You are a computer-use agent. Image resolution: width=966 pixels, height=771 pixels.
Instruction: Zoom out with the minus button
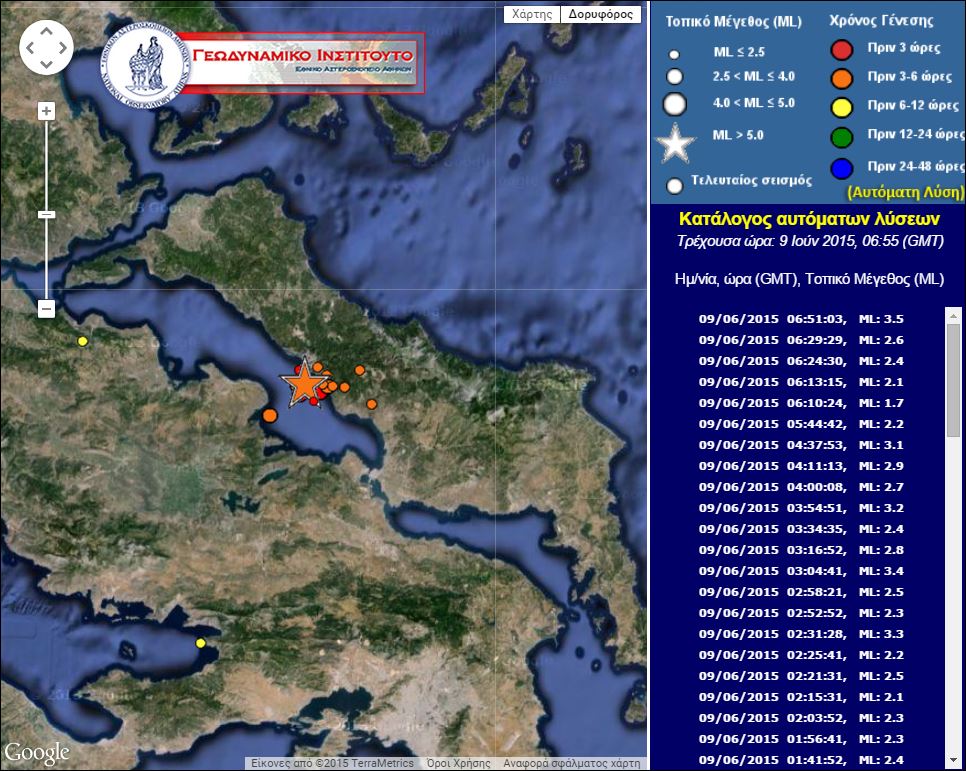(x=46, y=309)
